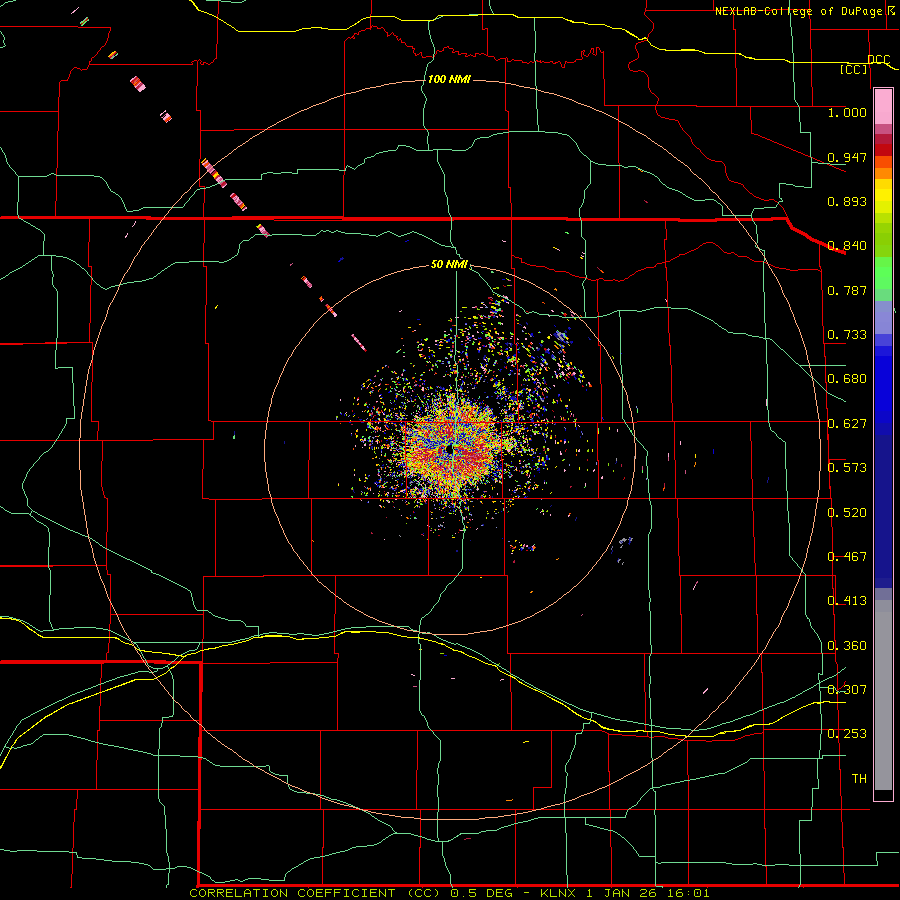Click the 0.253 scale value

847,734
